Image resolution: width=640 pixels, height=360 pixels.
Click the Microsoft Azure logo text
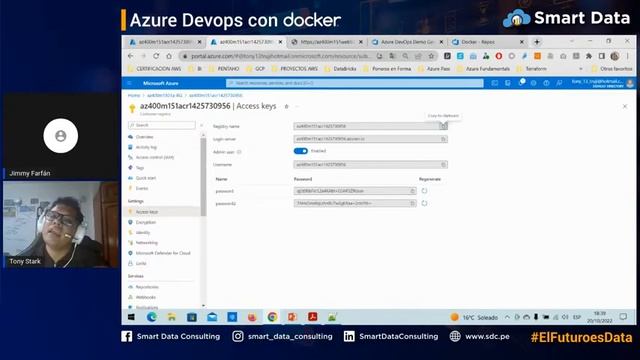(x=160, y=83)
